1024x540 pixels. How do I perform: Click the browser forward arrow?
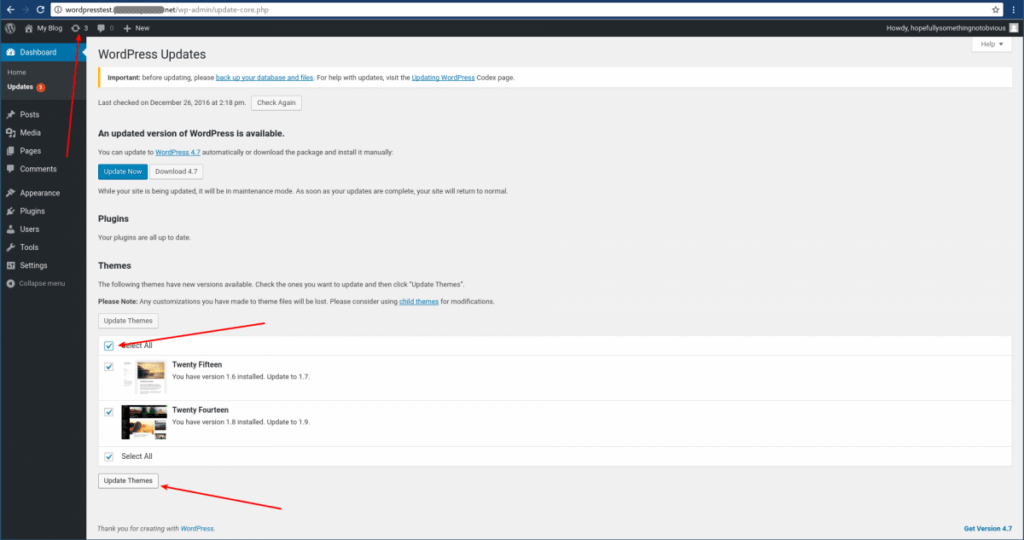(x=25, y=10)
